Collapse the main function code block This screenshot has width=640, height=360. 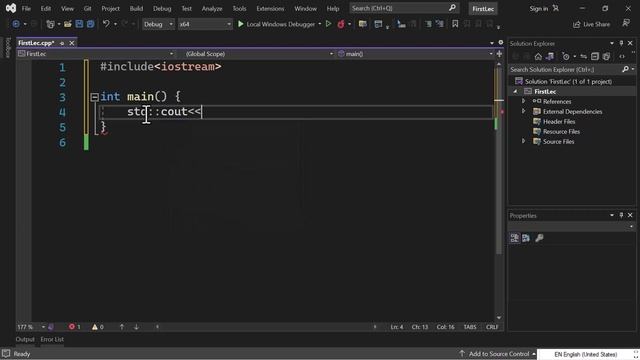(x=94, y=97)
